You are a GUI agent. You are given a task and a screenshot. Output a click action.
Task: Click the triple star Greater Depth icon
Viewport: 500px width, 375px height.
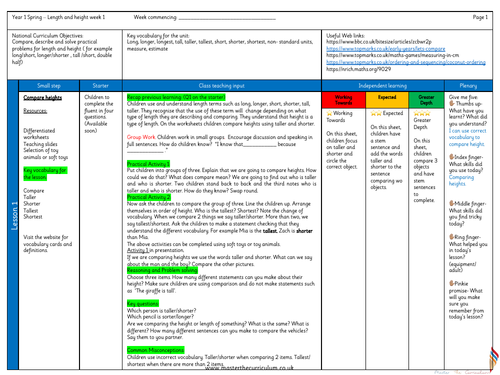coord(422,113)
